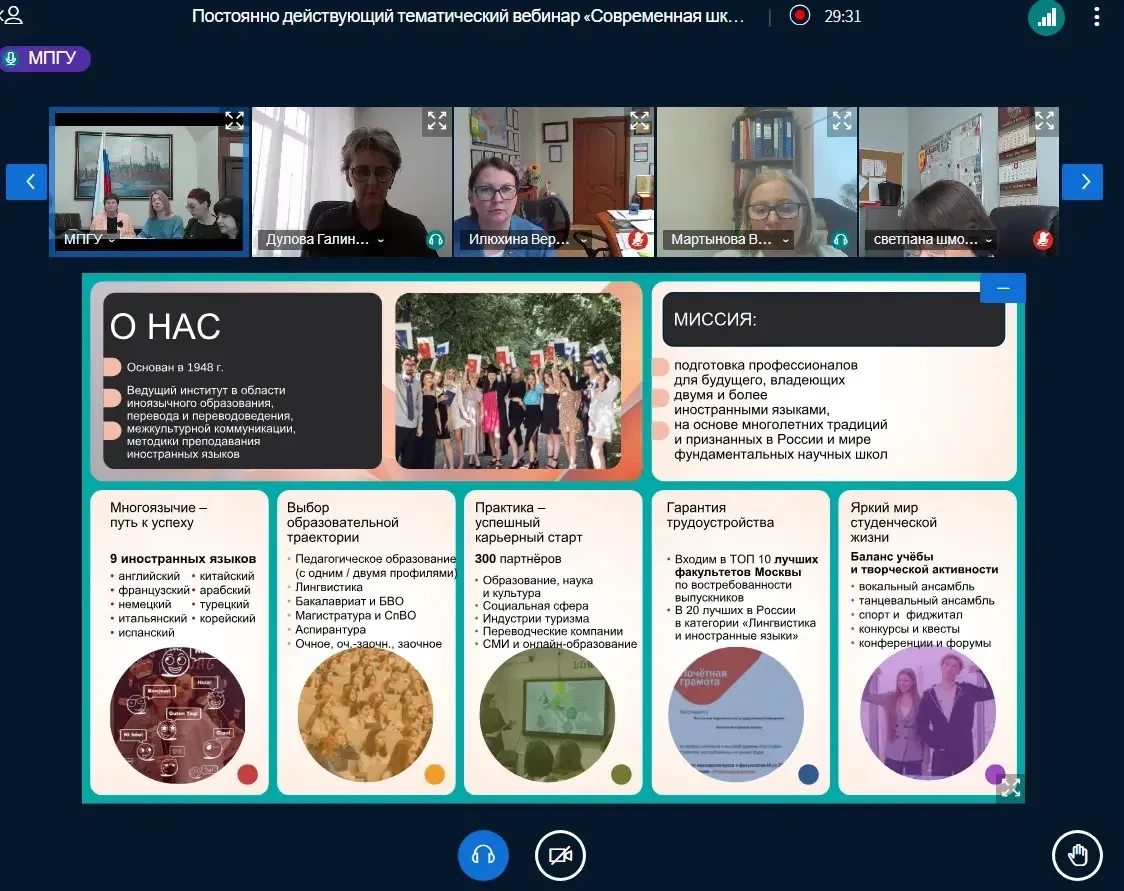The image size is (1124, 891).
Task: Click Мартынова В headphones status icon
Action: 841,240
